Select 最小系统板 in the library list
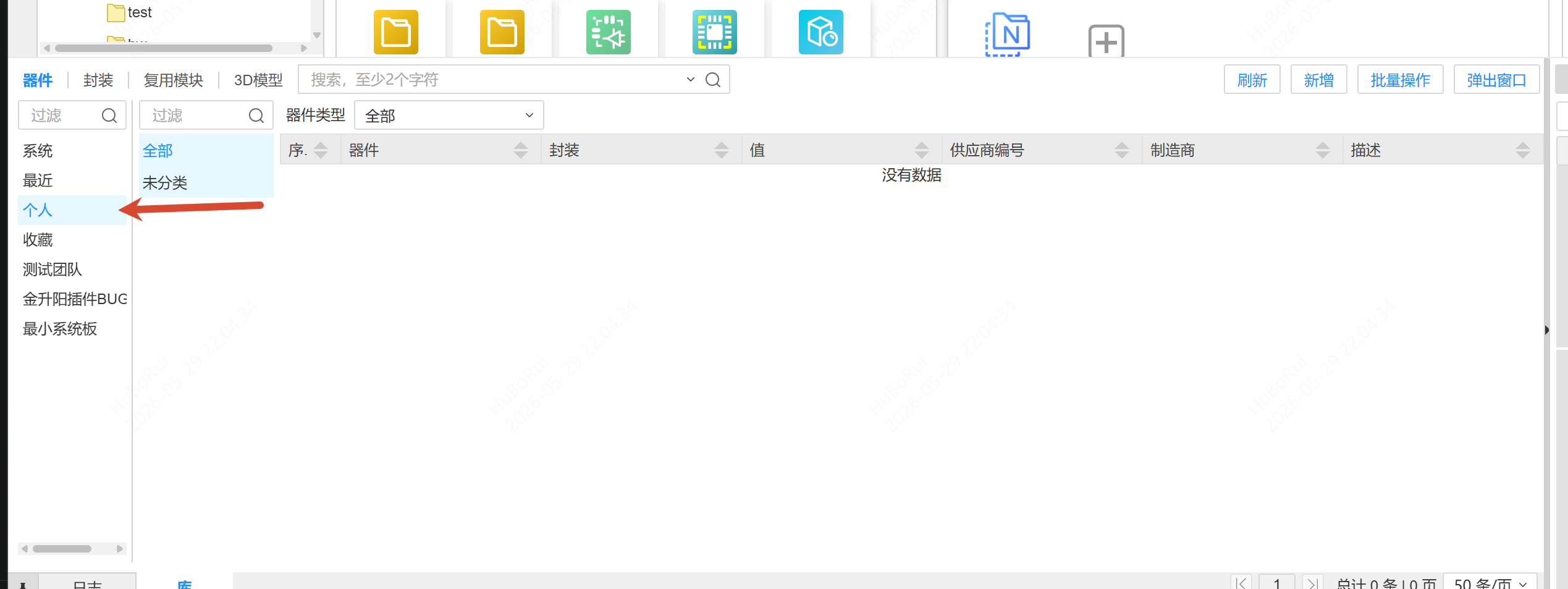The width and height of the screenshot is (1568, 589). pos(73,329)
